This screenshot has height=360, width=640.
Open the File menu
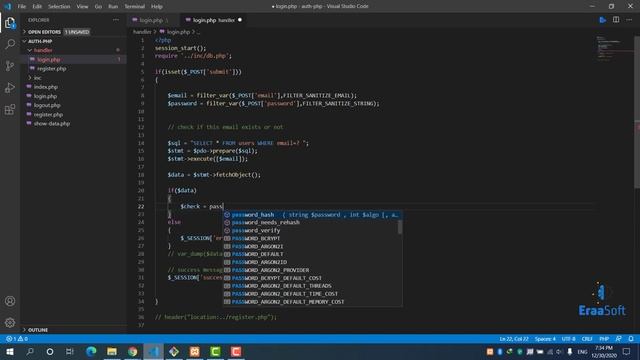tap(22, 7)
